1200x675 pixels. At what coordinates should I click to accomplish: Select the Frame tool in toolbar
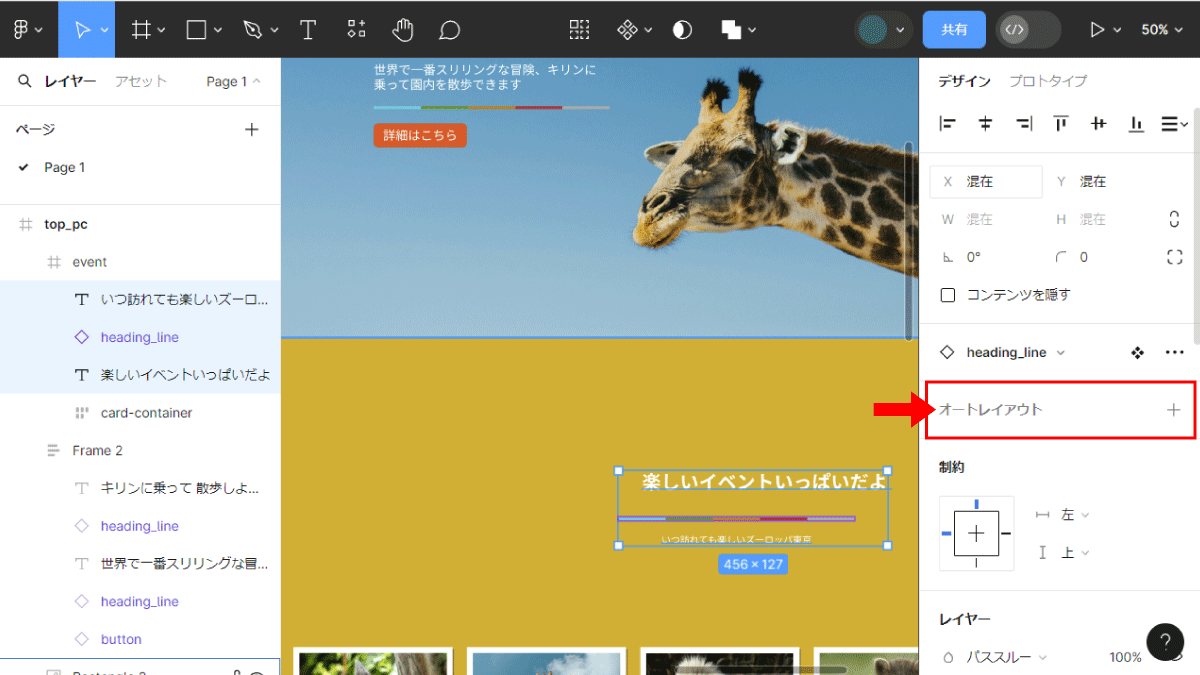point(142,30)
